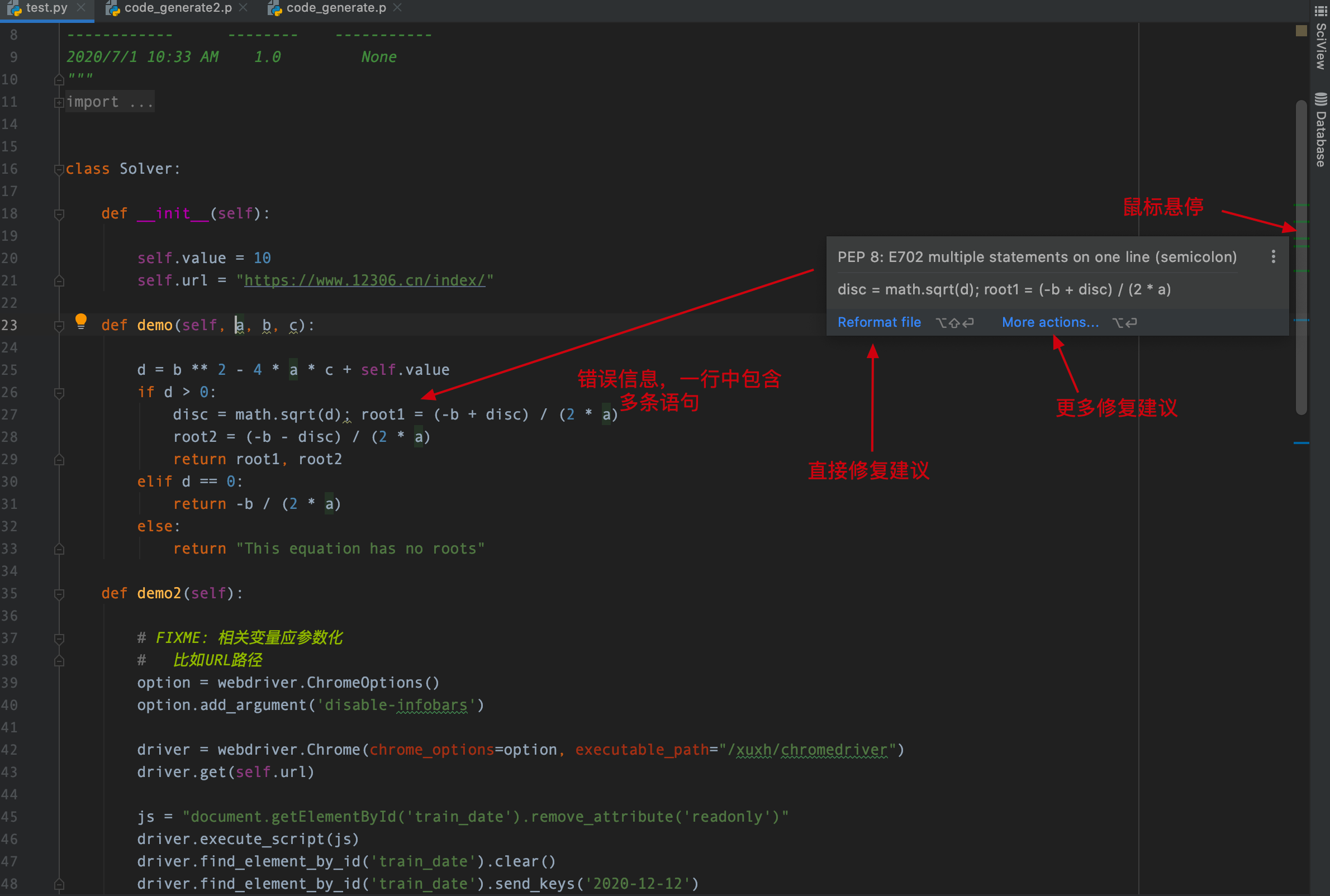1330x896 pixels.
Task: Click the inspection status indicator at top right
Action: tap(1301, 31)
